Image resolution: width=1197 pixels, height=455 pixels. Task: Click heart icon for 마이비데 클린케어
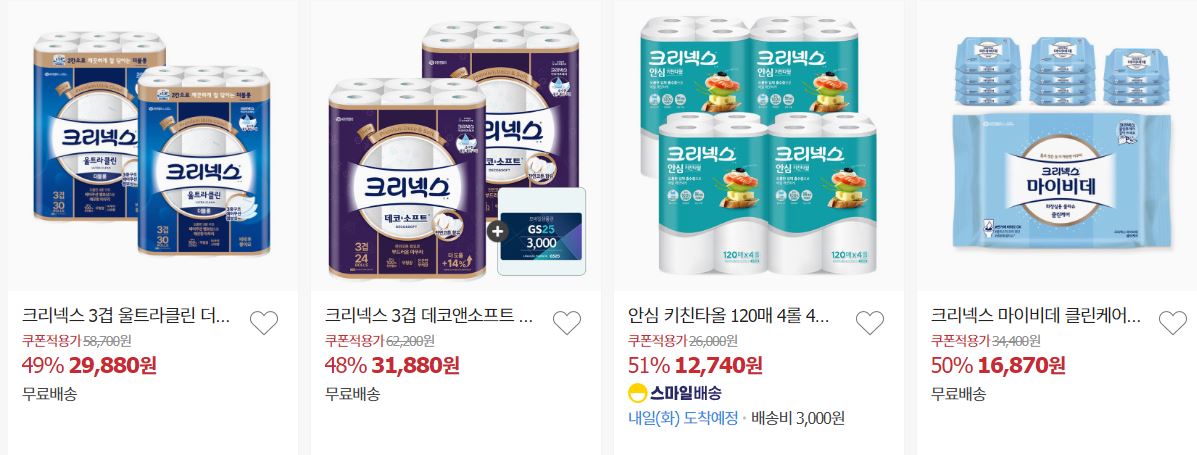tap(1173, 323)
